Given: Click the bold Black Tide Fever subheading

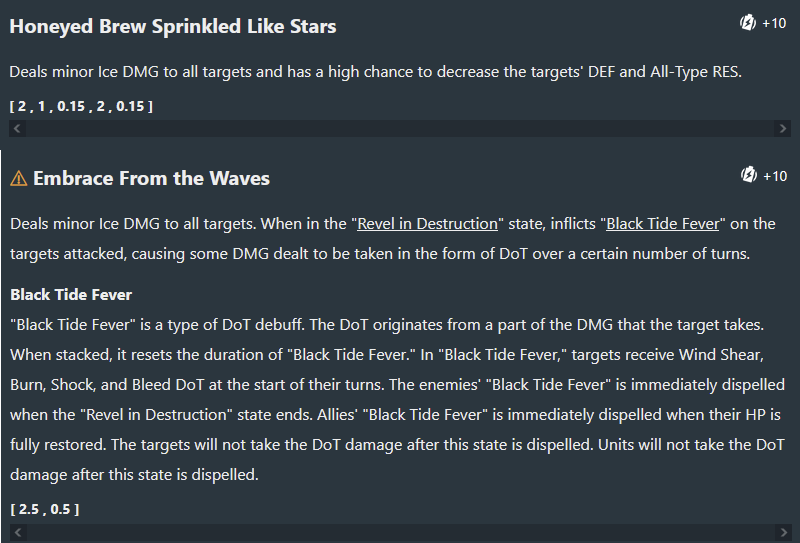Looking at the screenshot, I should click(71, 295).
